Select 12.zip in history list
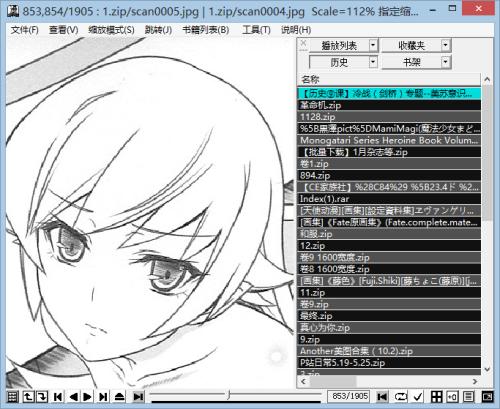 [389, 246]
